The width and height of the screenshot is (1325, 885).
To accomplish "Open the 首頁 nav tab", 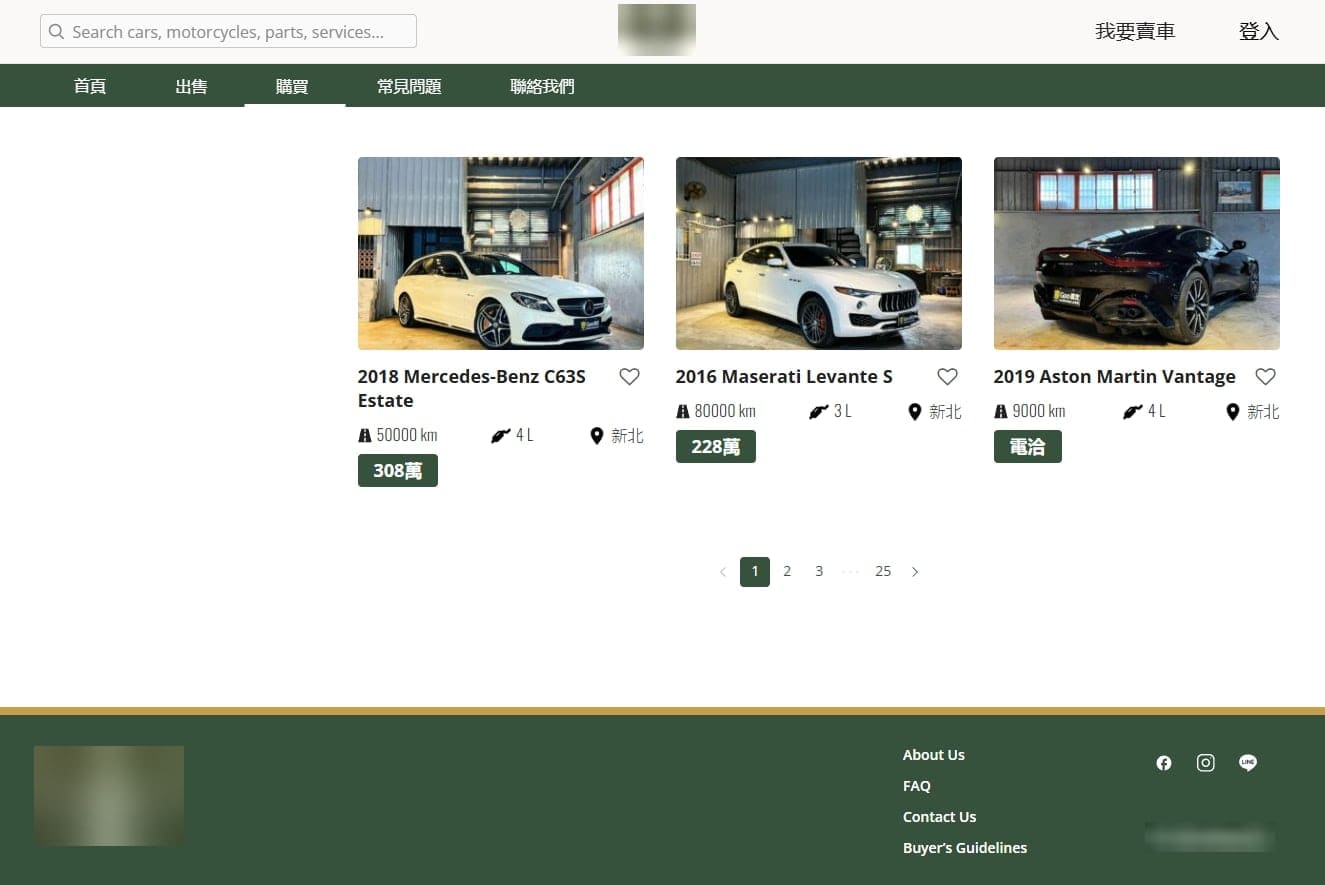I will click(x=90, y=86).
